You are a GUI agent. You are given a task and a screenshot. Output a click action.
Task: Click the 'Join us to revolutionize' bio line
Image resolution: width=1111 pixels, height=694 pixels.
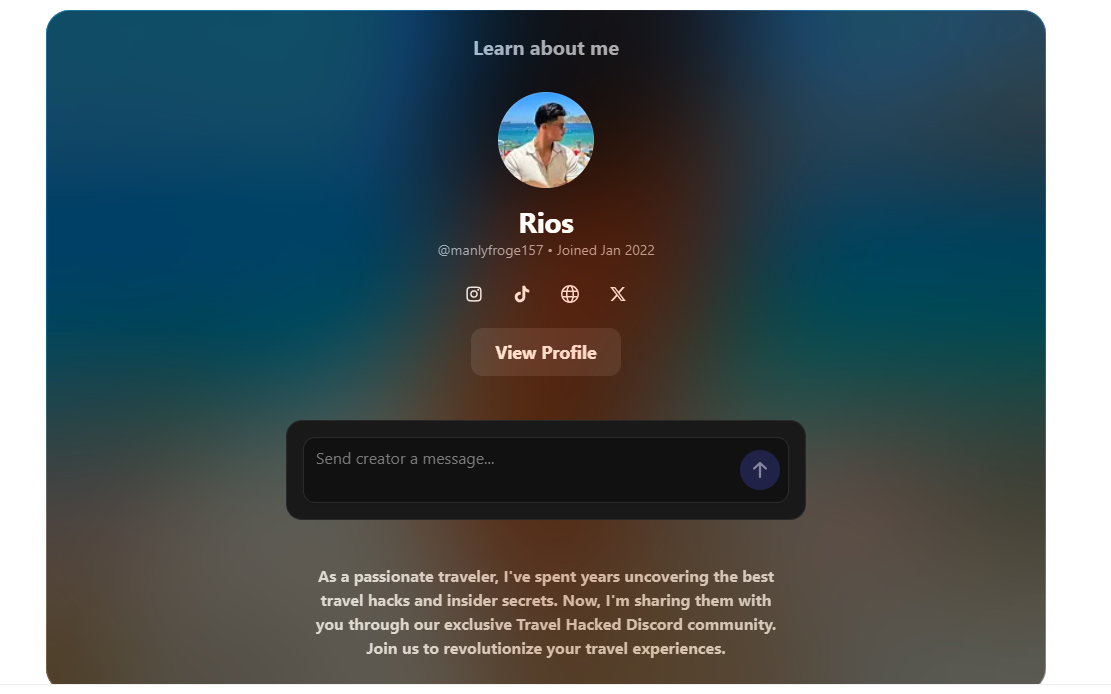coord(546,649)
